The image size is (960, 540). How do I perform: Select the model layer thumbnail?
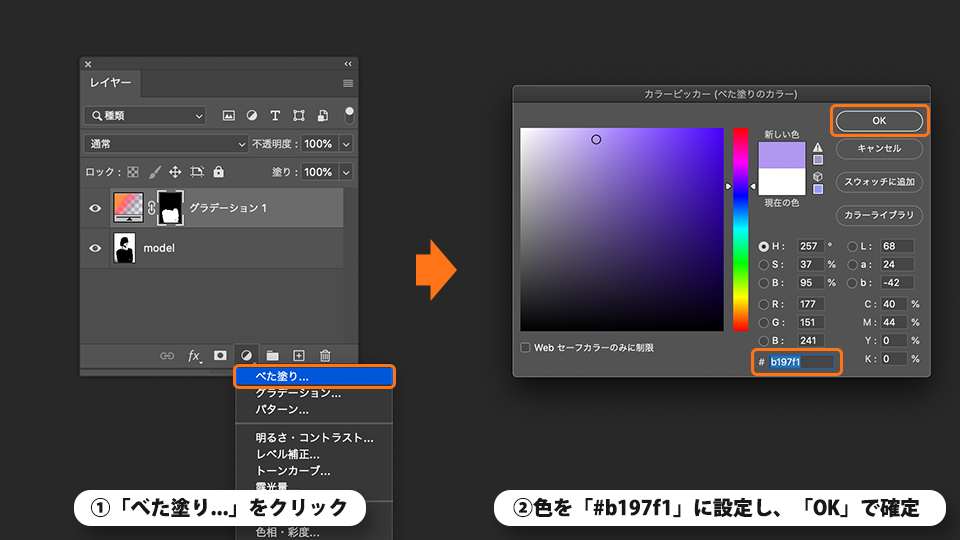pos(125,248)
